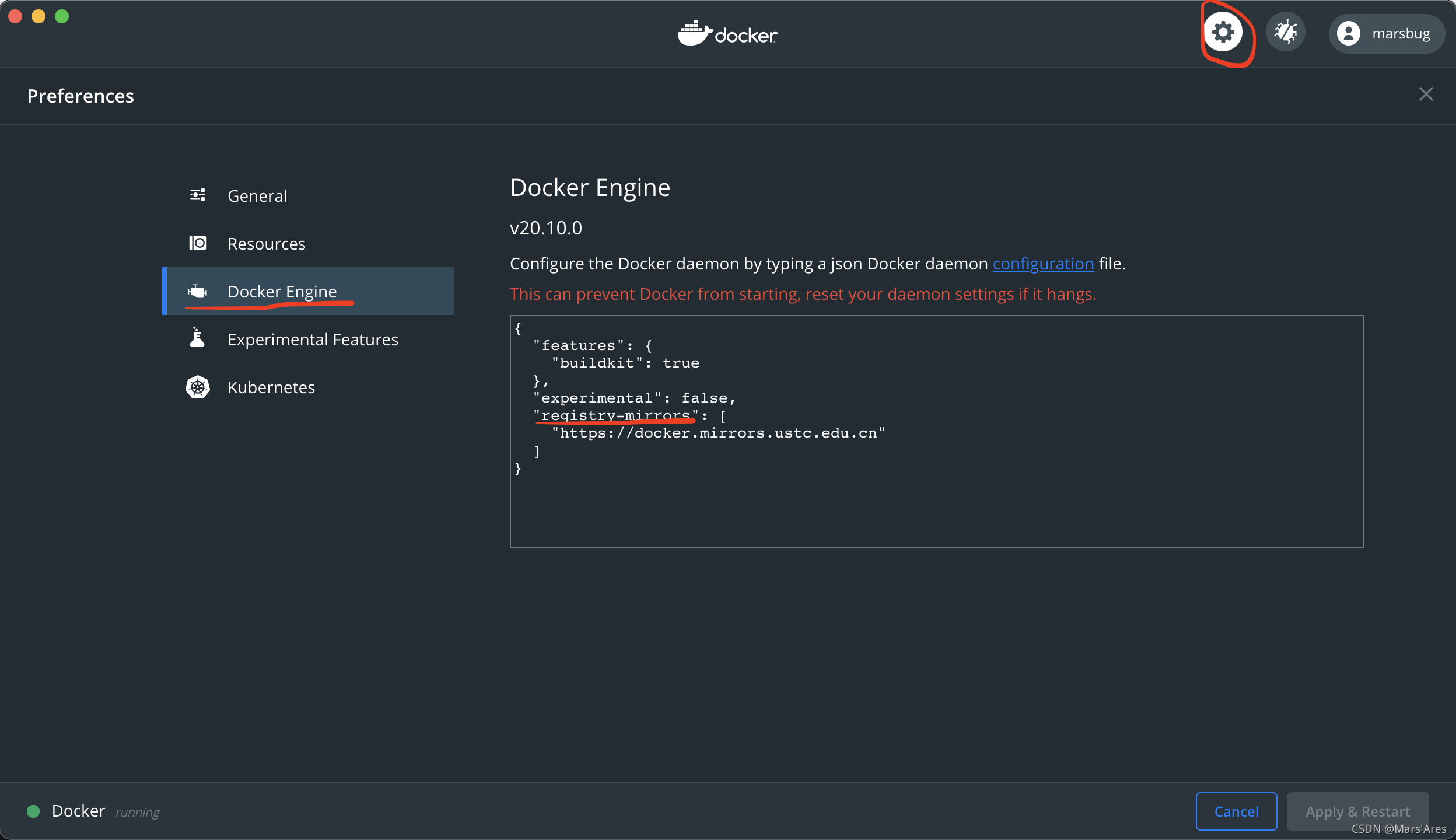Click the registry-mirrors key text

pos(615,415)
